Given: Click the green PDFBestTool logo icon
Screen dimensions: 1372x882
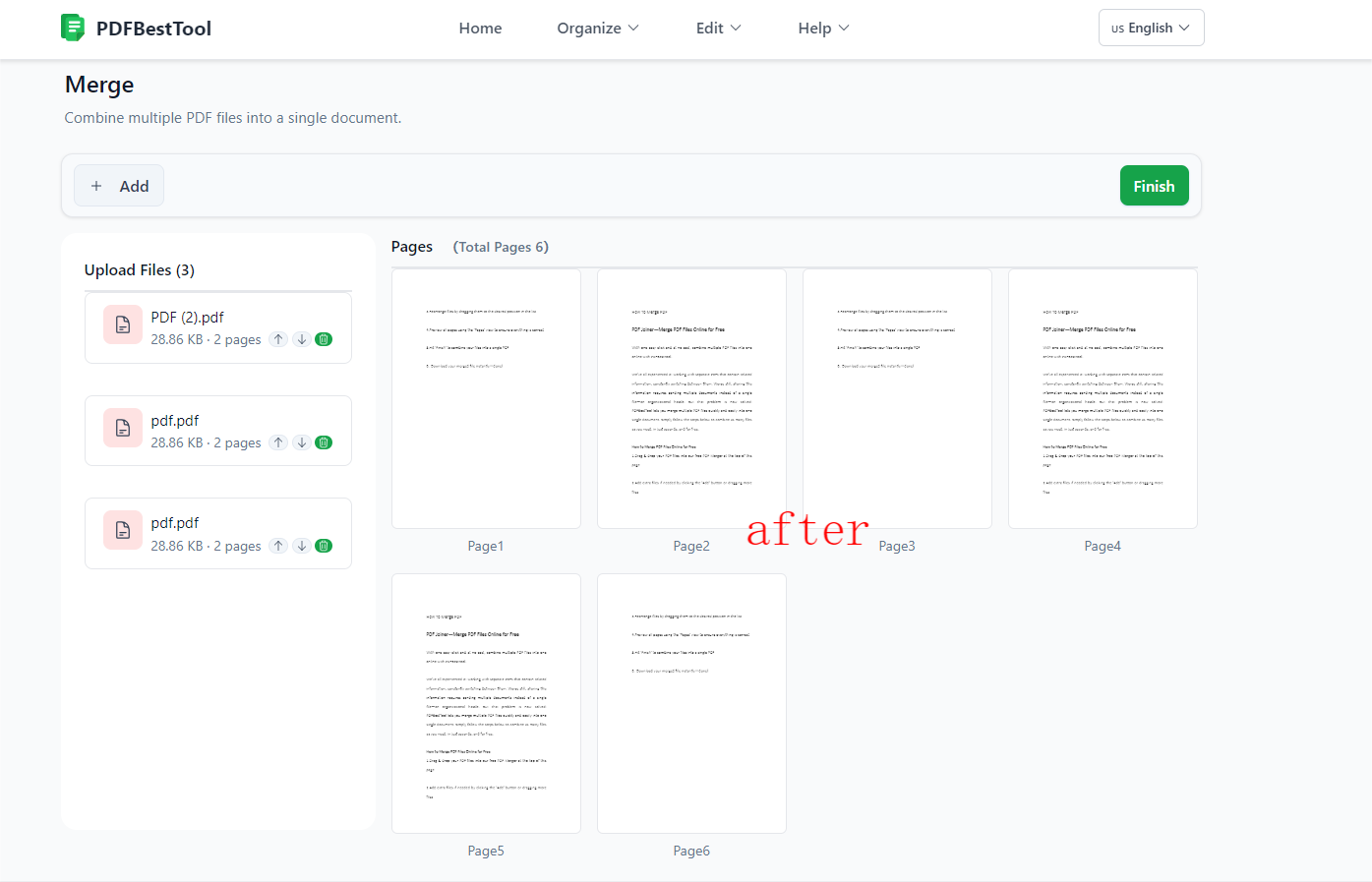Looking at the screenshot, I should [x=73, y=28].
